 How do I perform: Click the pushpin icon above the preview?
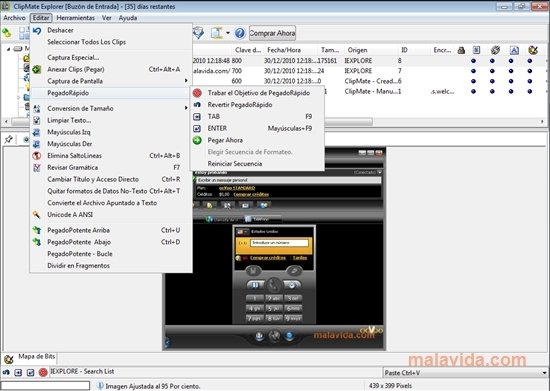(x=9, y=139)
